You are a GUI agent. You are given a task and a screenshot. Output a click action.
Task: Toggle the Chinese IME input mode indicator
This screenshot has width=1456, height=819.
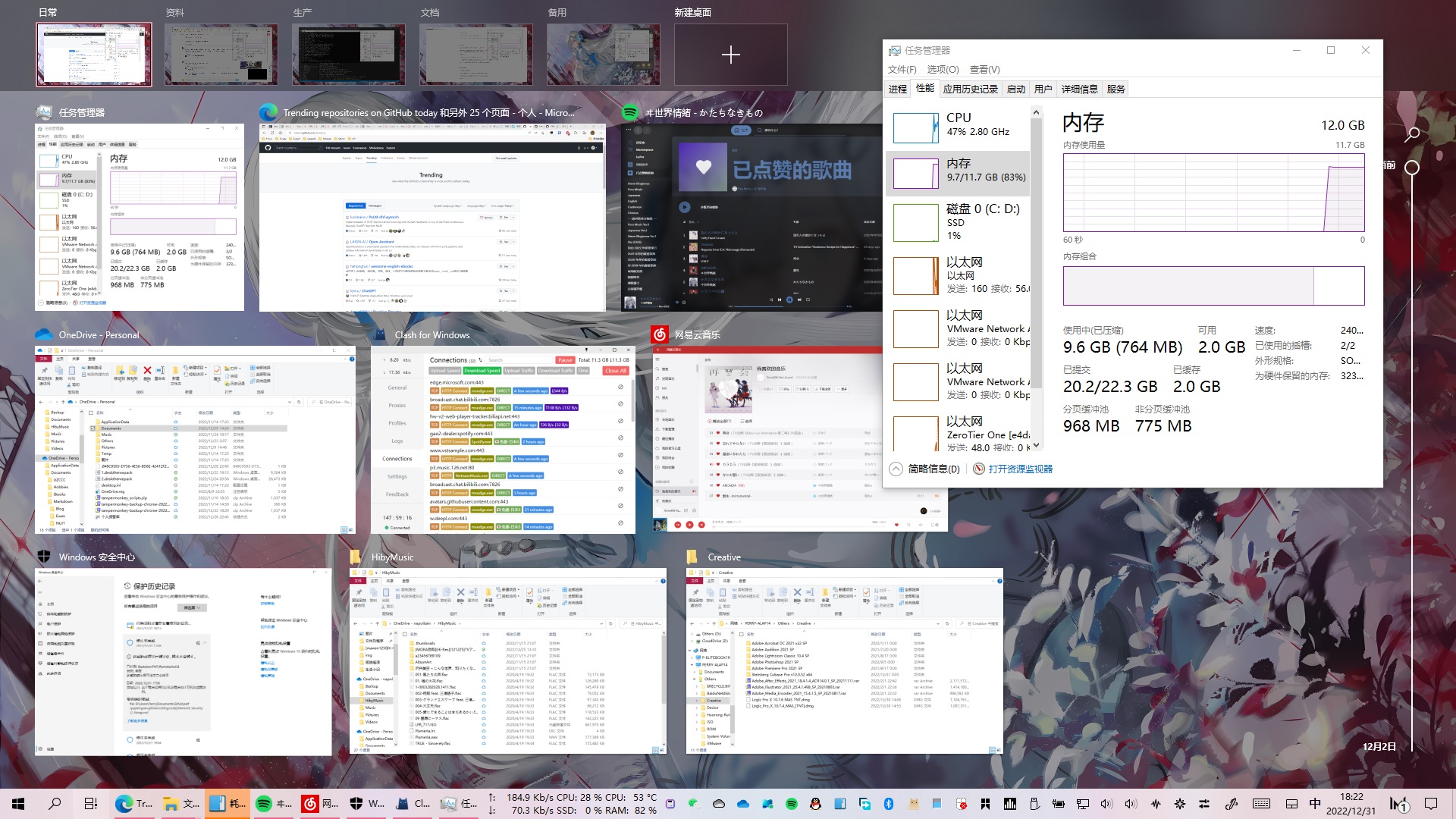point(1315,804)
